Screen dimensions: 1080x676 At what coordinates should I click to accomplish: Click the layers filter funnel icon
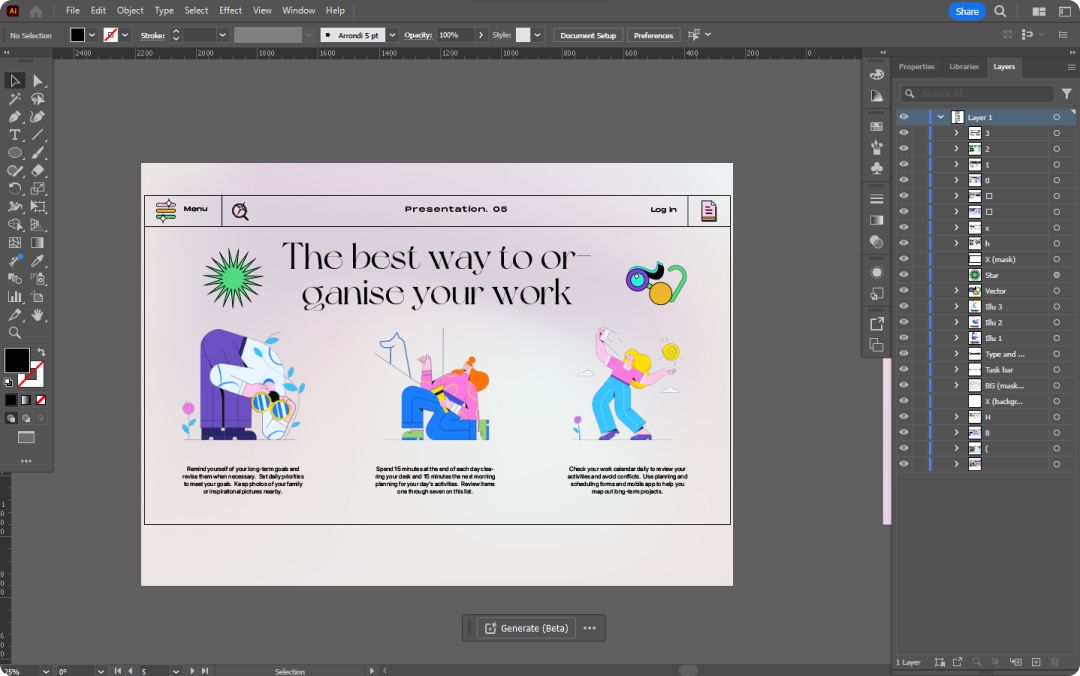(x=1066, y=94)
